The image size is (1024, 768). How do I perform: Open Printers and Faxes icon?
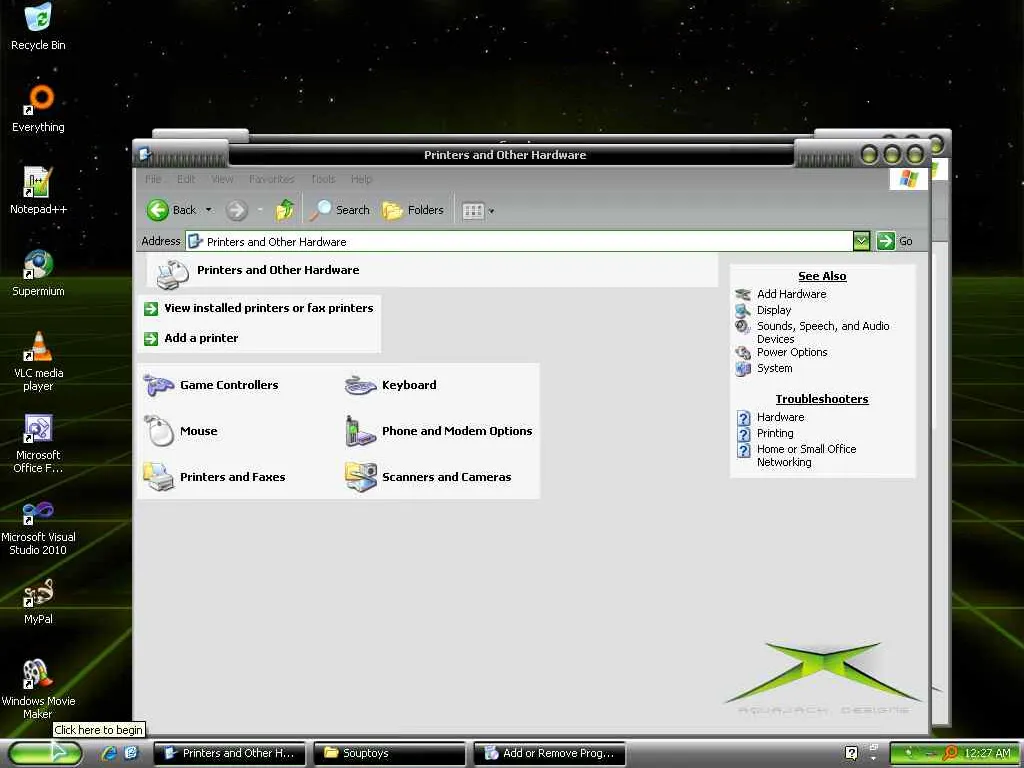(214, 477)
